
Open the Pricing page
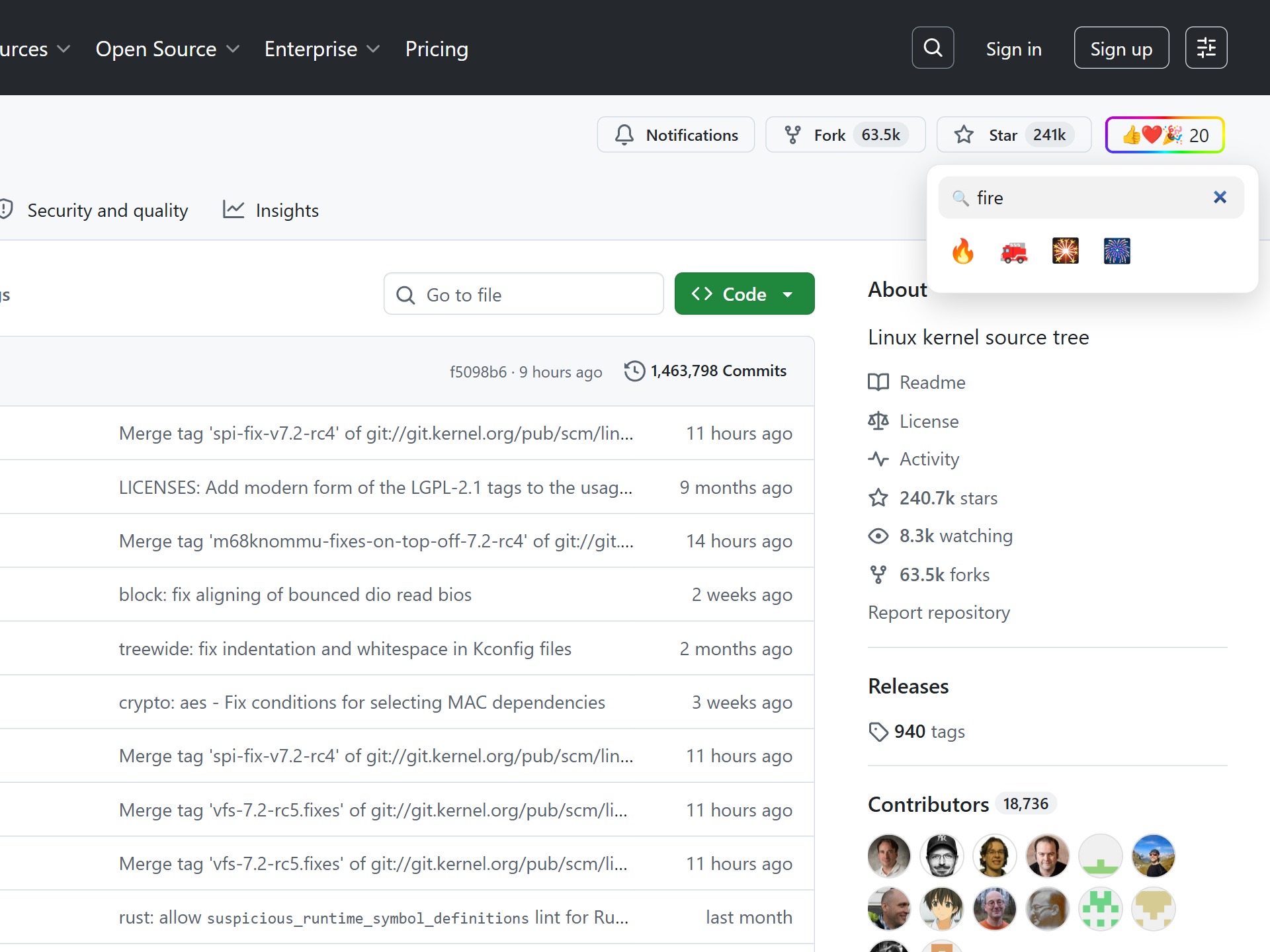[x=437, y=49]
